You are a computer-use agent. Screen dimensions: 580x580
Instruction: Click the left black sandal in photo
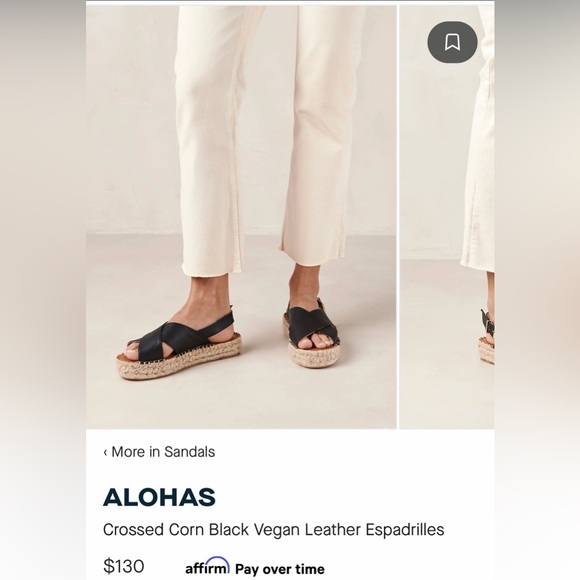(x=179, y=345)
